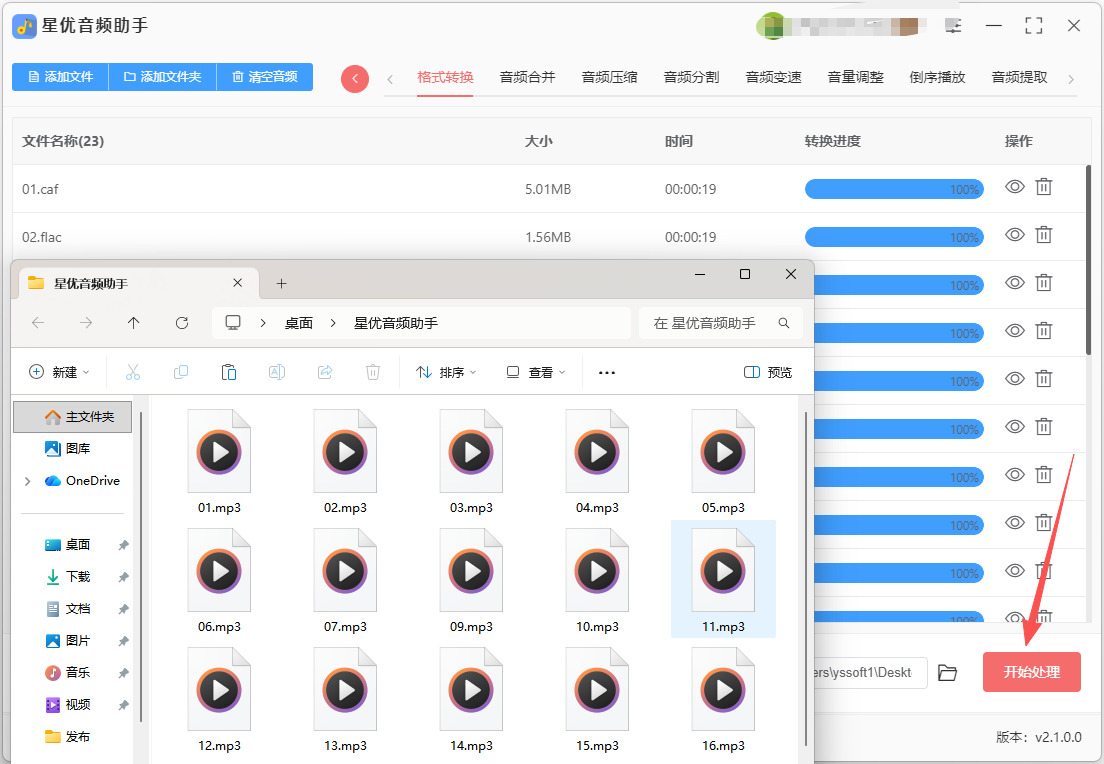Preview 01.caf with its eye icon

point(1015,187)
